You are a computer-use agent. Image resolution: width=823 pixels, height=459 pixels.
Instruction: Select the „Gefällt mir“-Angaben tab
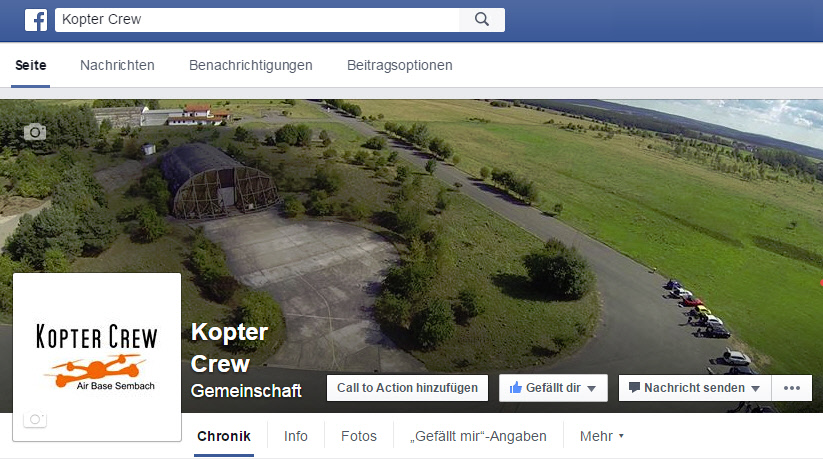click(478, 436)
